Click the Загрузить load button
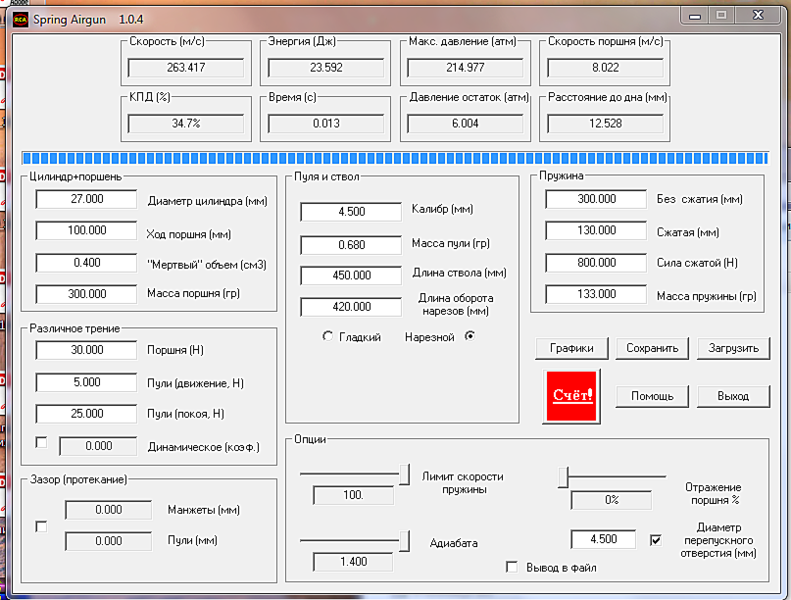 click(x=733, y=348)
